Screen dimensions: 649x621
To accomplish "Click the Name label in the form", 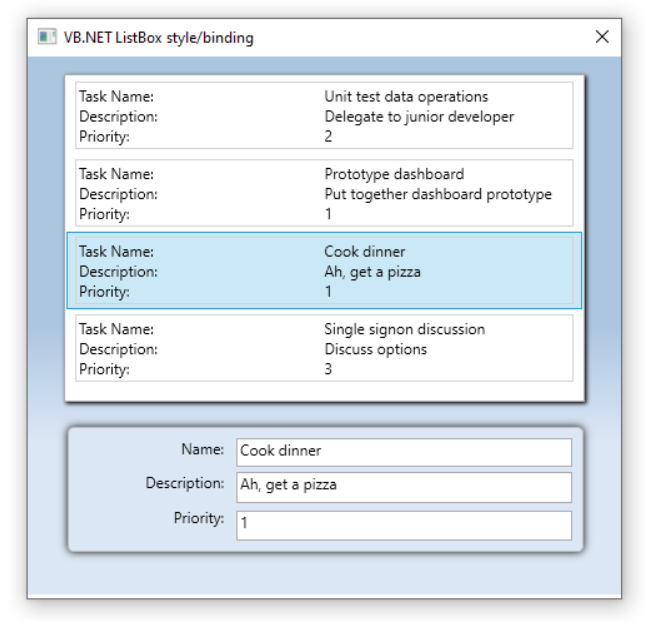I will coord(203,449).
